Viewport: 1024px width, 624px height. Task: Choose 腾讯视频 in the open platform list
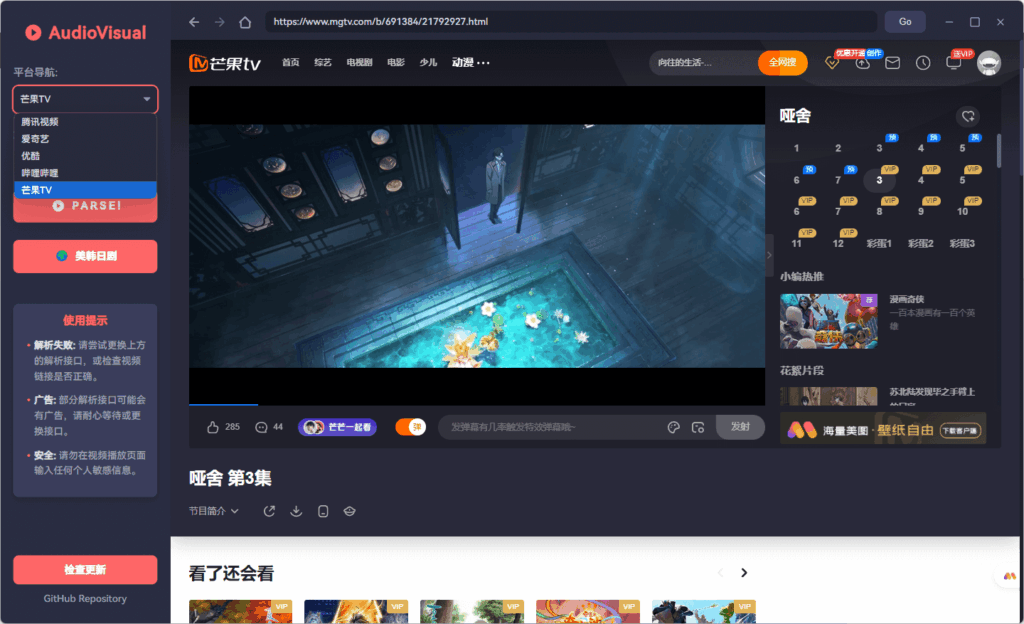85,121
